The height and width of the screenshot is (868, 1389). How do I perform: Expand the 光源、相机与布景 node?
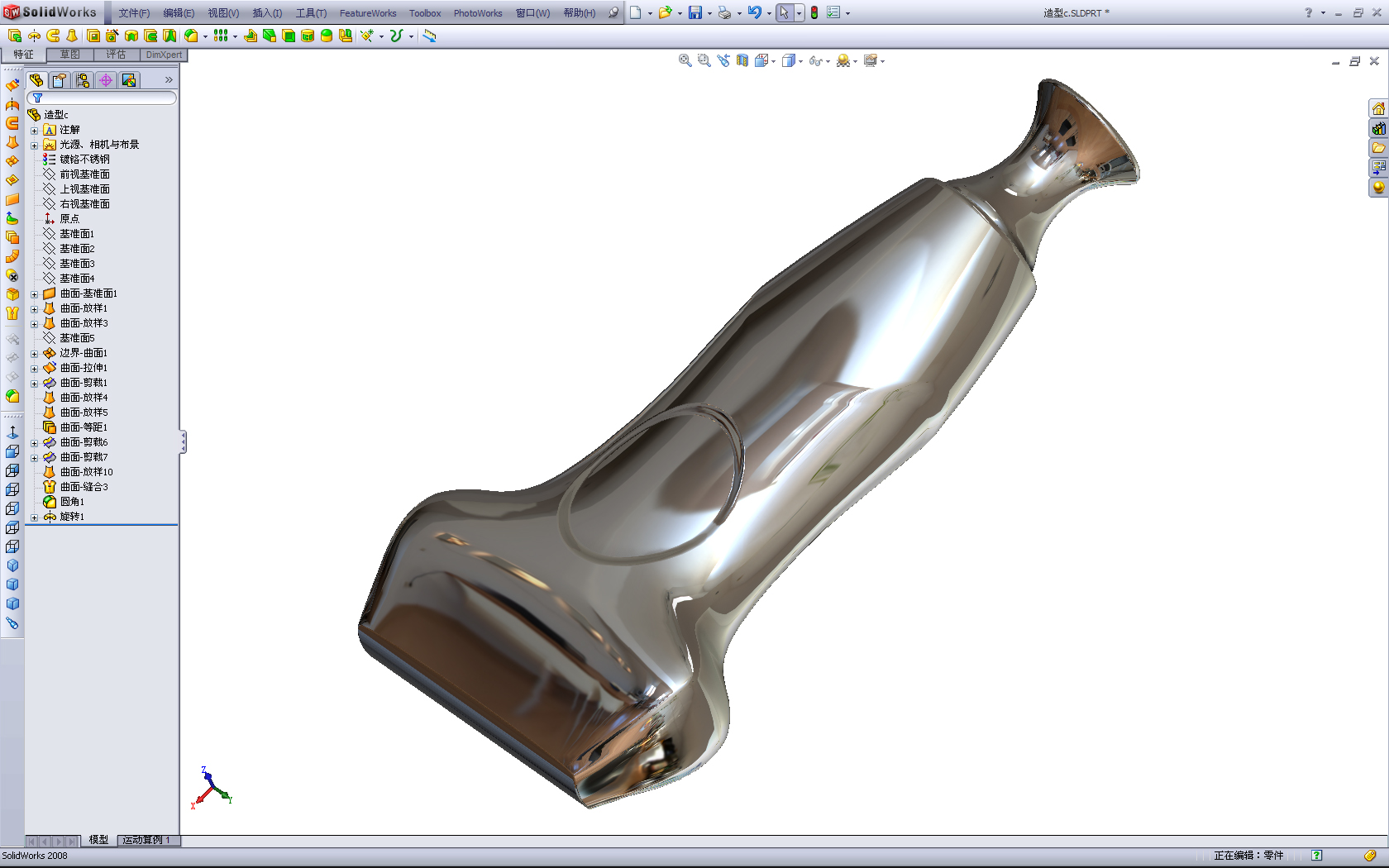[34, 145]
